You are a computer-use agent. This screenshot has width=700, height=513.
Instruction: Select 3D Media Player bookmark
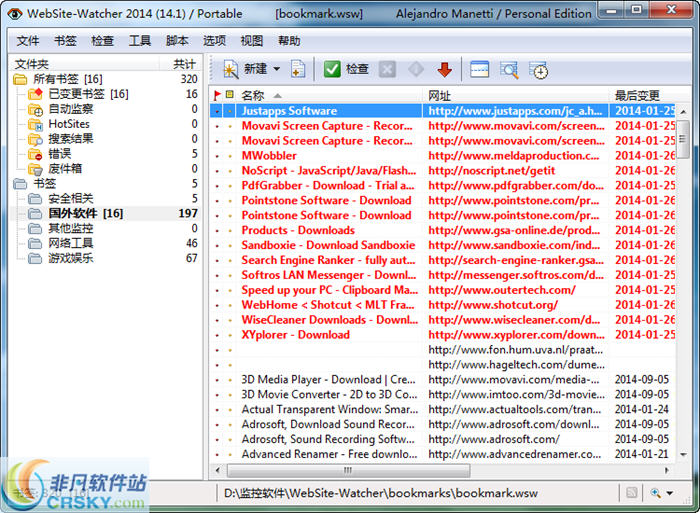pos(329,380)
